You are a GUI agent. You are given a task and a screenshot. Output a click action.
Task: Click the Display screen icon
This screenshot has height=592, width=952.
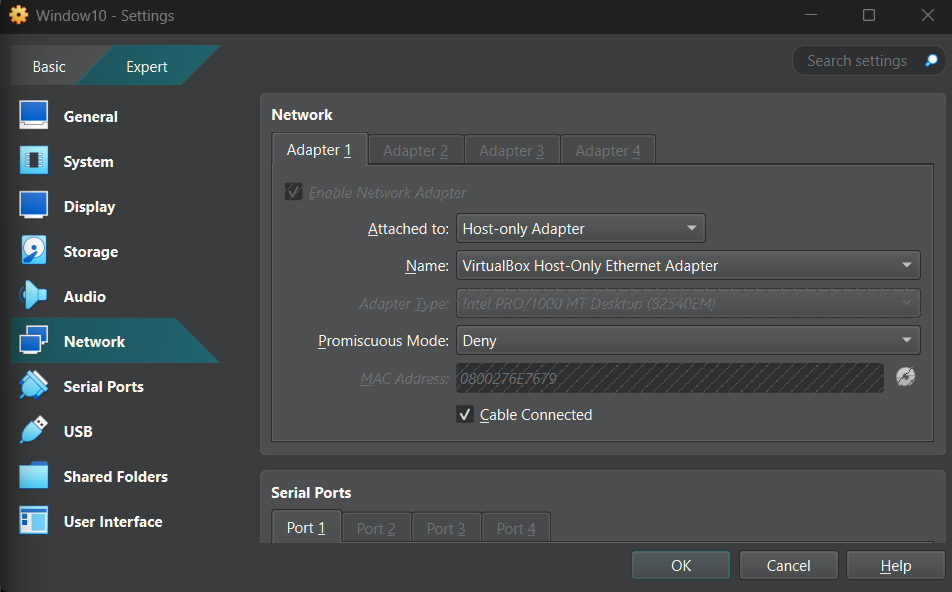[x=33, y=205]
